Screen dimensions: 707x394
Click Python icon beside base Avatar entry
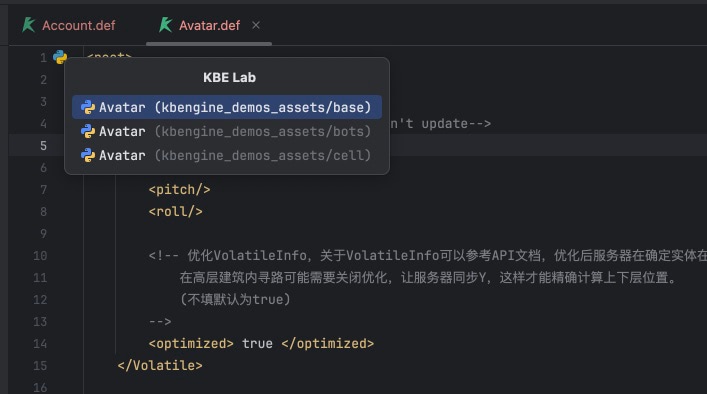(x=87, y=107)
